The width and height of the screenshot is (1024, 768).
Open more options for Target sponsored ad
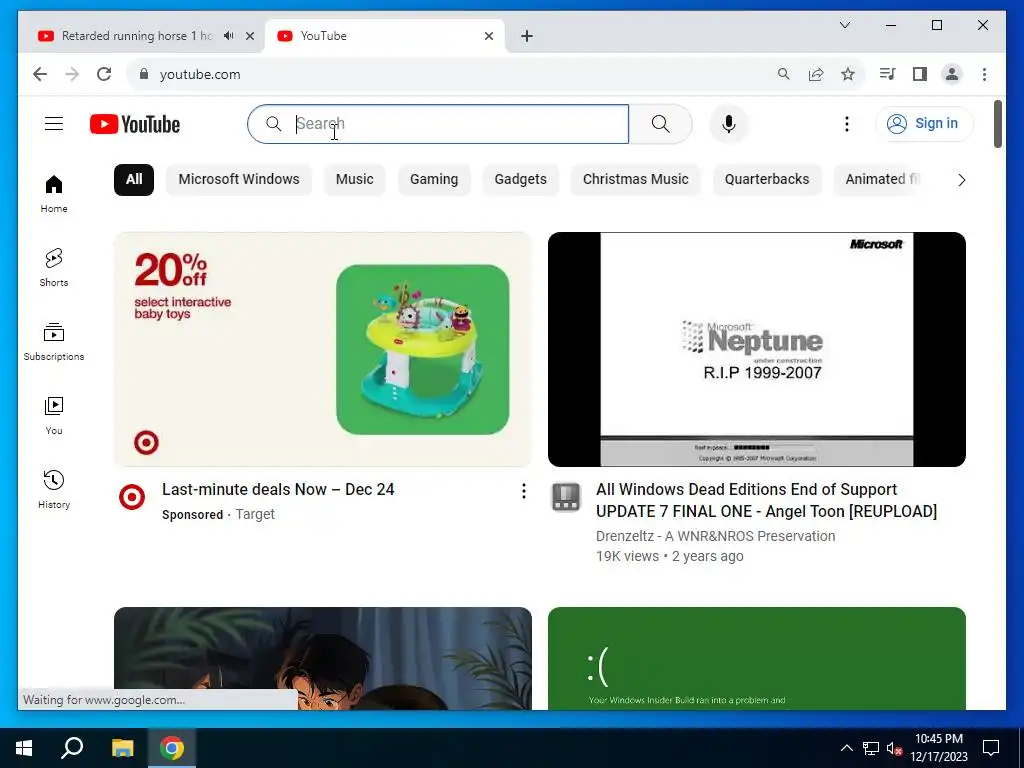[x=524, y=491]
